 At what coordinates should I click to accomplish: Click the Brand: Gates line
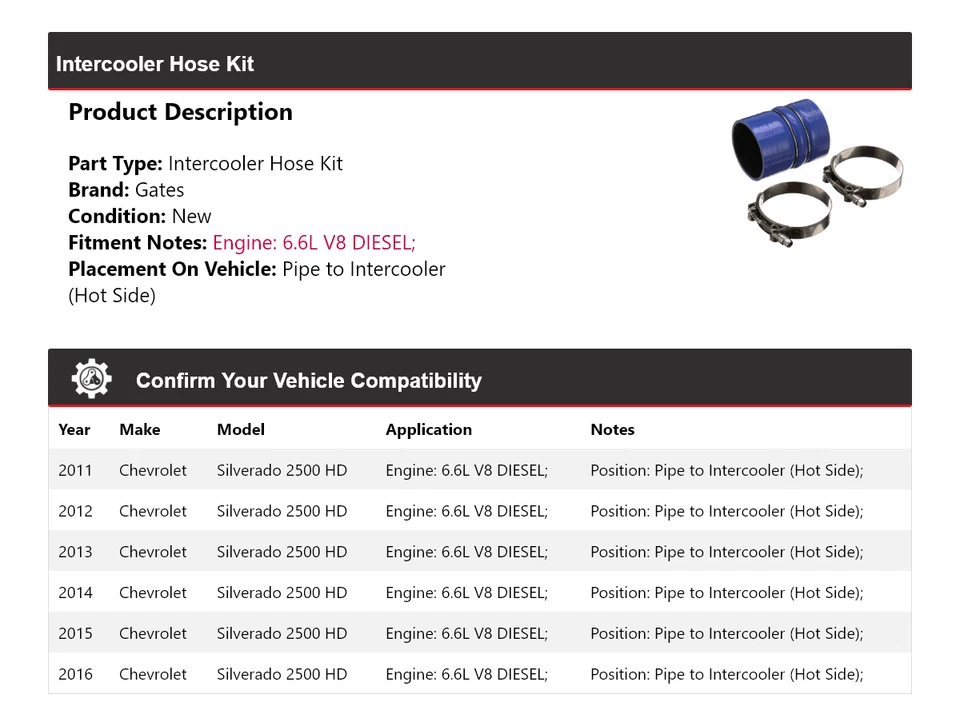tap(126, 190)
